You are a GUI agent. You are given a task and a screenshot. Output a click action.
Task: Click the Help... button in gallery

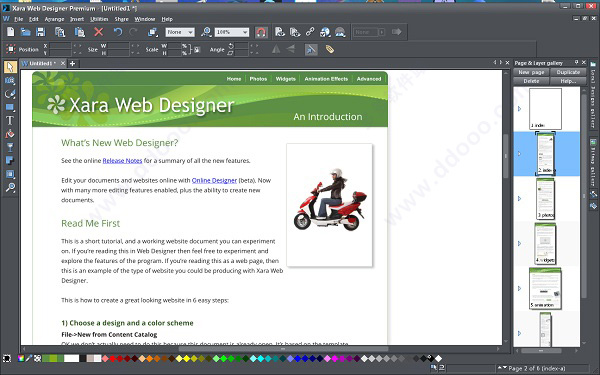coord(568,81)
